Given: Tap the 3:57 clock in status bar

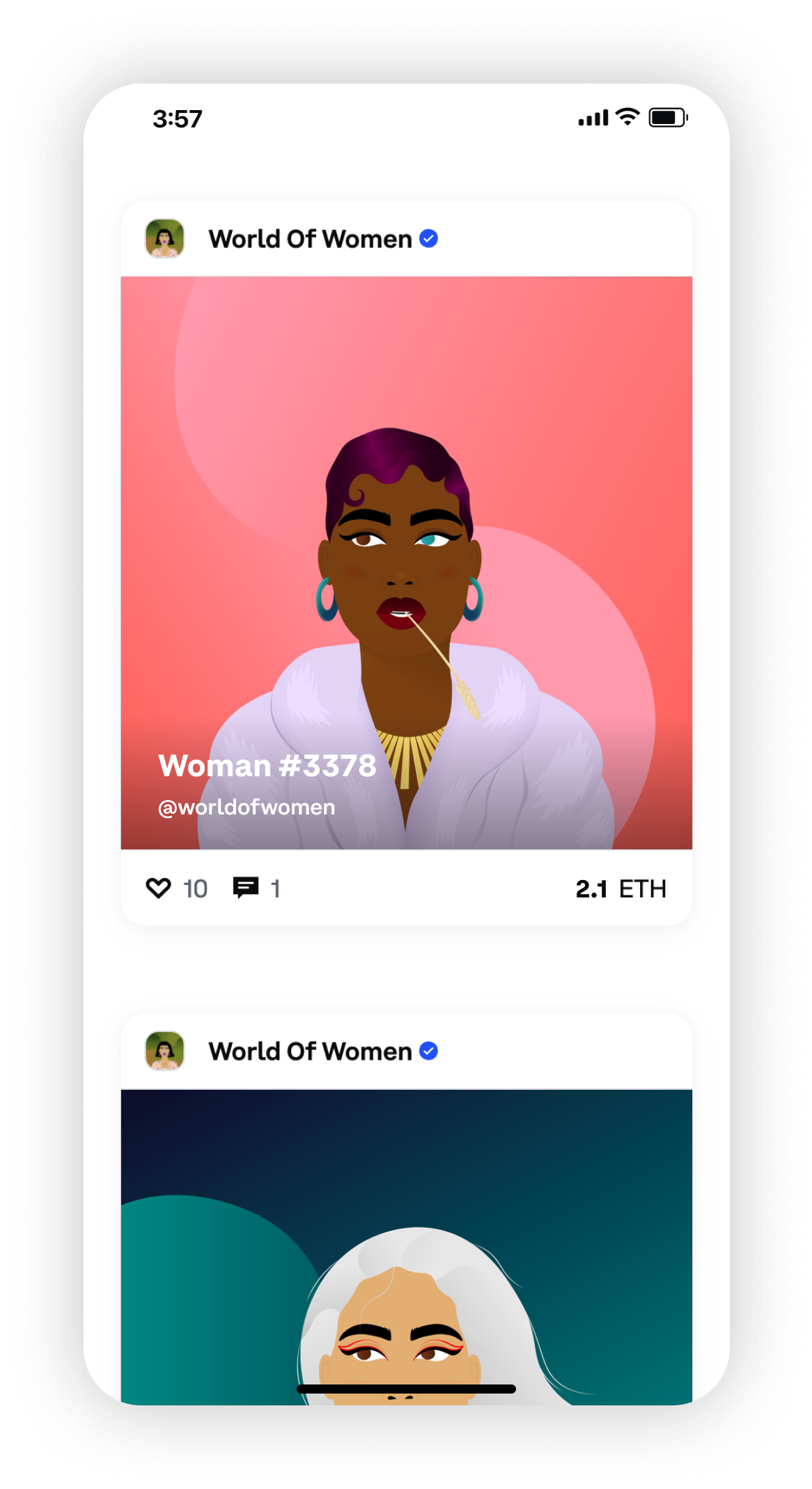Looking at the screenshot, I should pos(178,118).
